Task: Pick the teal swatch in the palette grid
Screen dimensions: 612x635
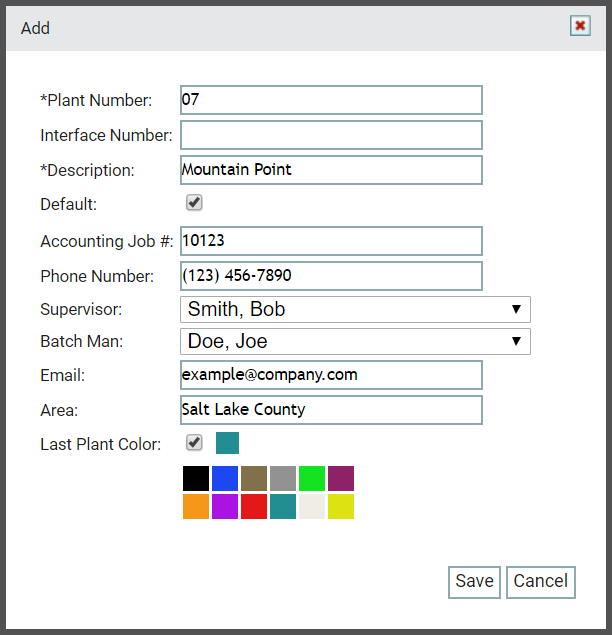Action: click(x=283, y=506)
